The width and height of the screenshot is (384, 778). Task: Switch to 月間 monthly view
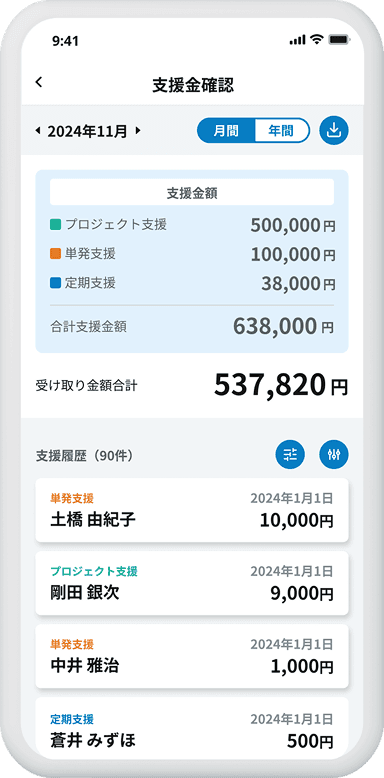[x=226, y=130]
